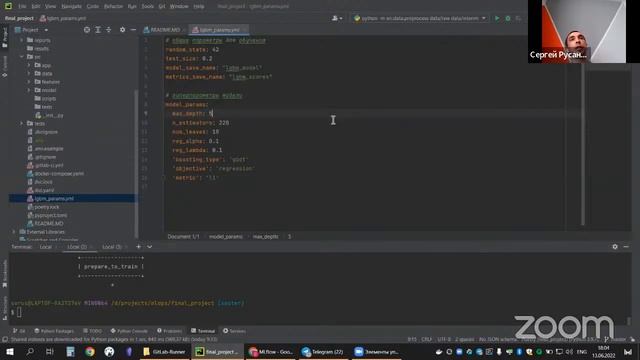Select the Local (3) terminal tab
Viewport: 640px width, 360px height.
[x=111, y=247]
